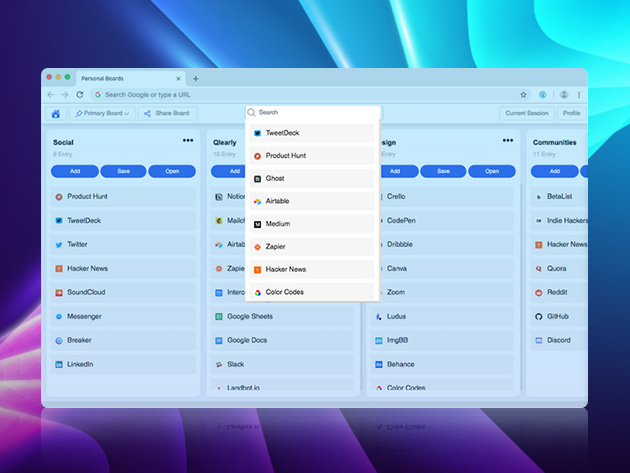Click the ImgBB icon

coord(378,341)
